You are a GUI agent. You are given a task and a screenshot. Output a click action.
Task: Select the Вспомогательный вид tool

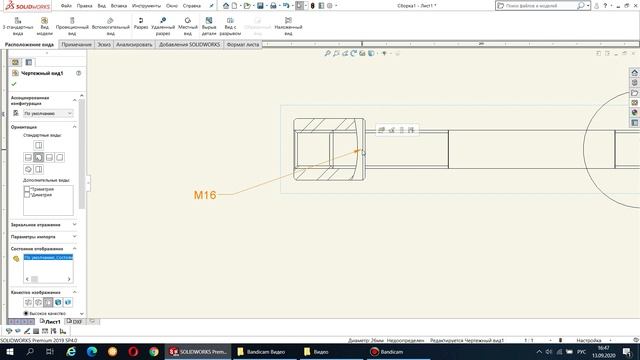pos(111,27)
